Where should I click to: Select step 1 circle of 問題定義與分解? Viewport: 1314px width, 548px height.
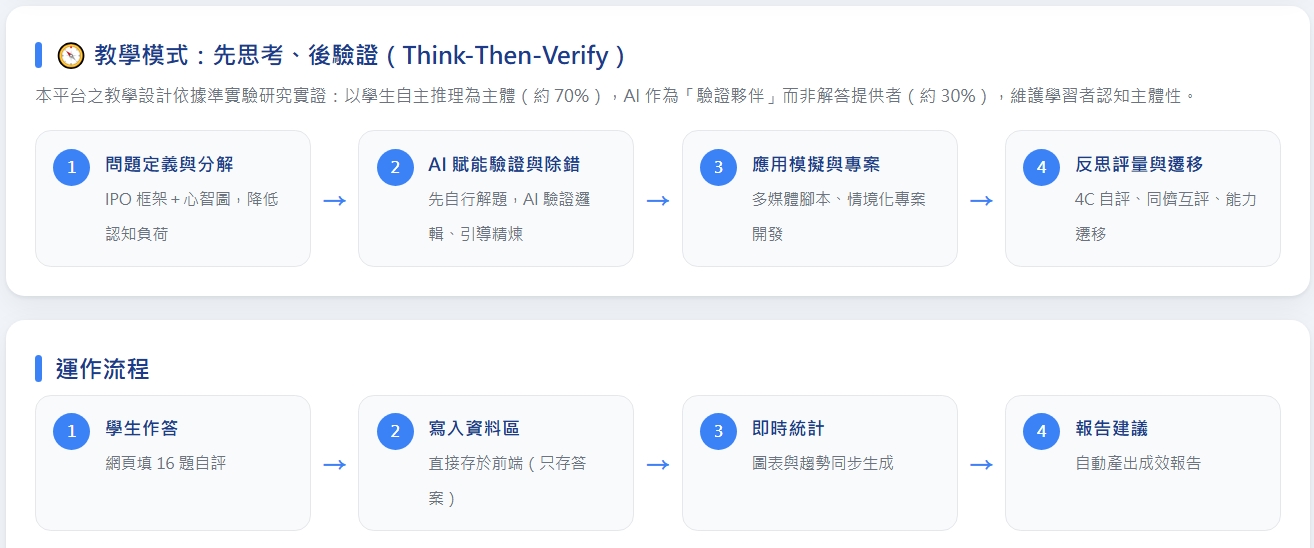click(72, 167)
